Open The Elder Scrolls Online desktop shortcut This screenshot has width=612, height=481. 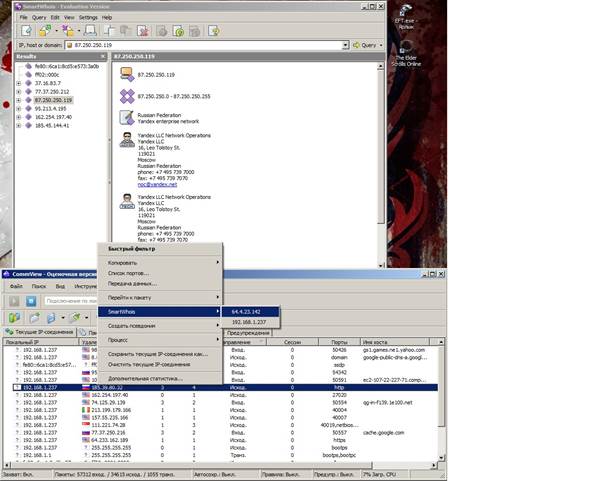tap(406, 53)
